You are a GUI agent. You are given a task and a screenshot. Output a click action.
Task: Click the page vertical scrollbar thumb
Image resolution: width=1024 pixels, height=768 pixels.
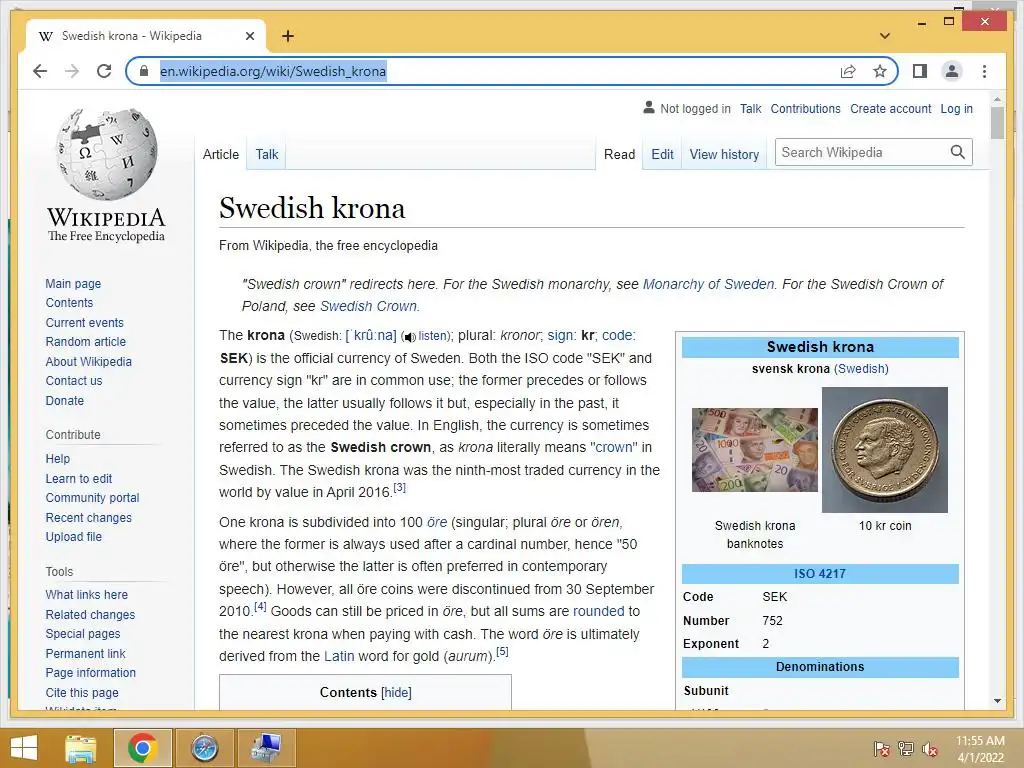[x=997, y=123]
